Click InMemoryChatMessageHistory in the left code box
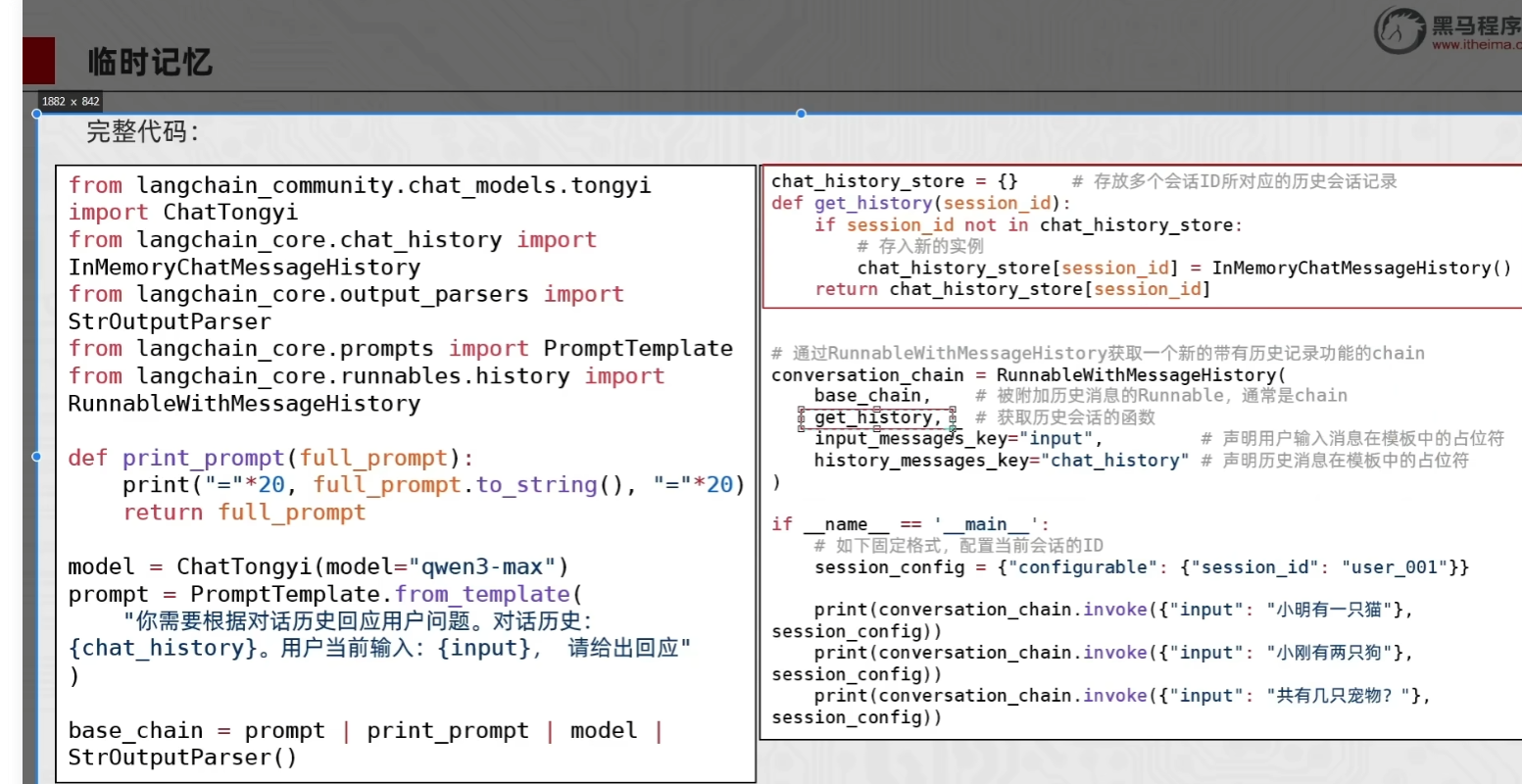1522x784 pixels. click(244, 268)
